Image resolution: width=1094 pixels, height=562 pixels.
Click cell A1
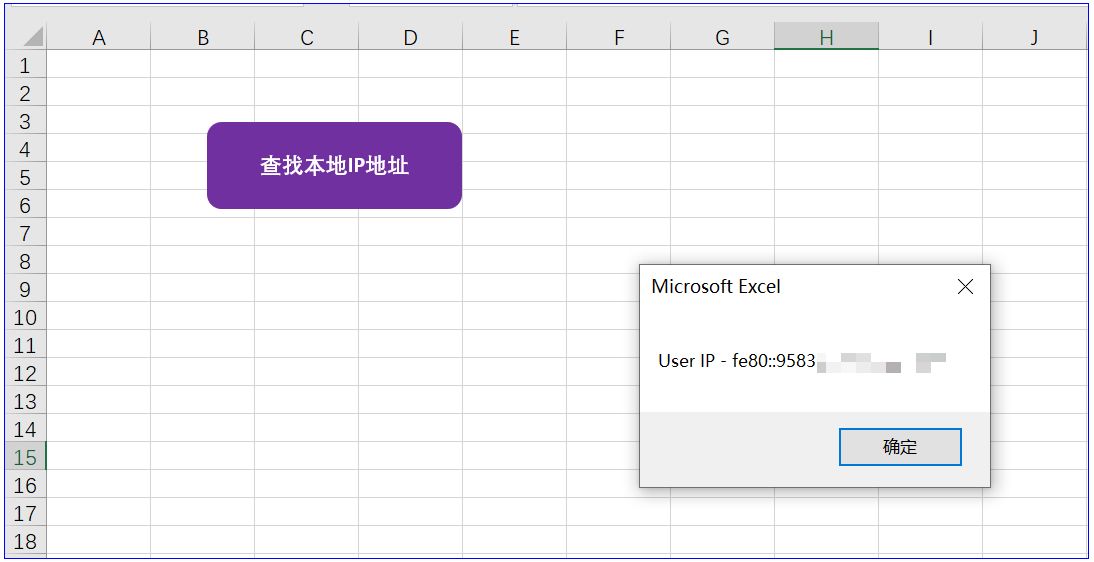pos(98,64)
